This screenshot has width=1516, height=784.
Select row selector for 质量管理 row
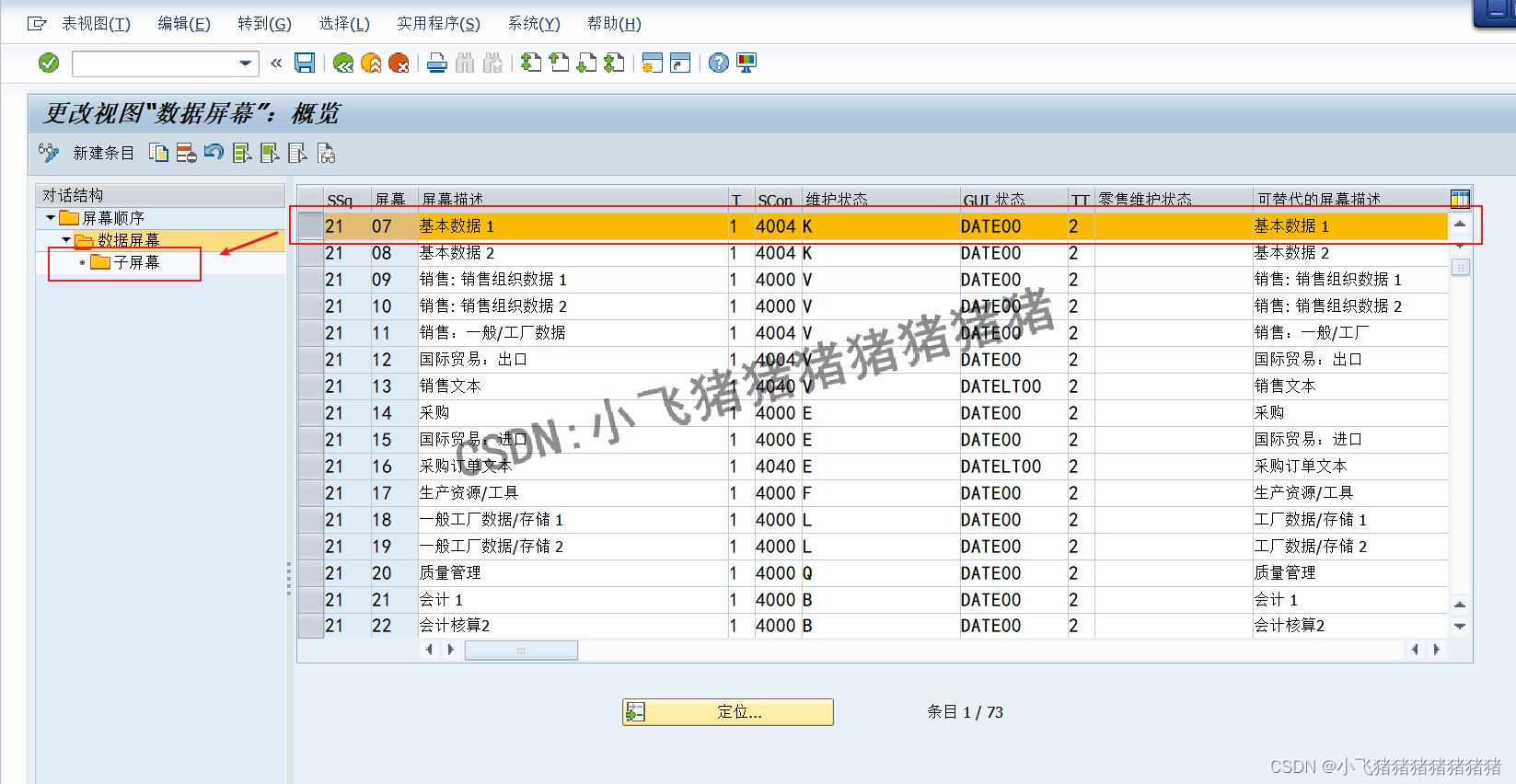point(311,573)
